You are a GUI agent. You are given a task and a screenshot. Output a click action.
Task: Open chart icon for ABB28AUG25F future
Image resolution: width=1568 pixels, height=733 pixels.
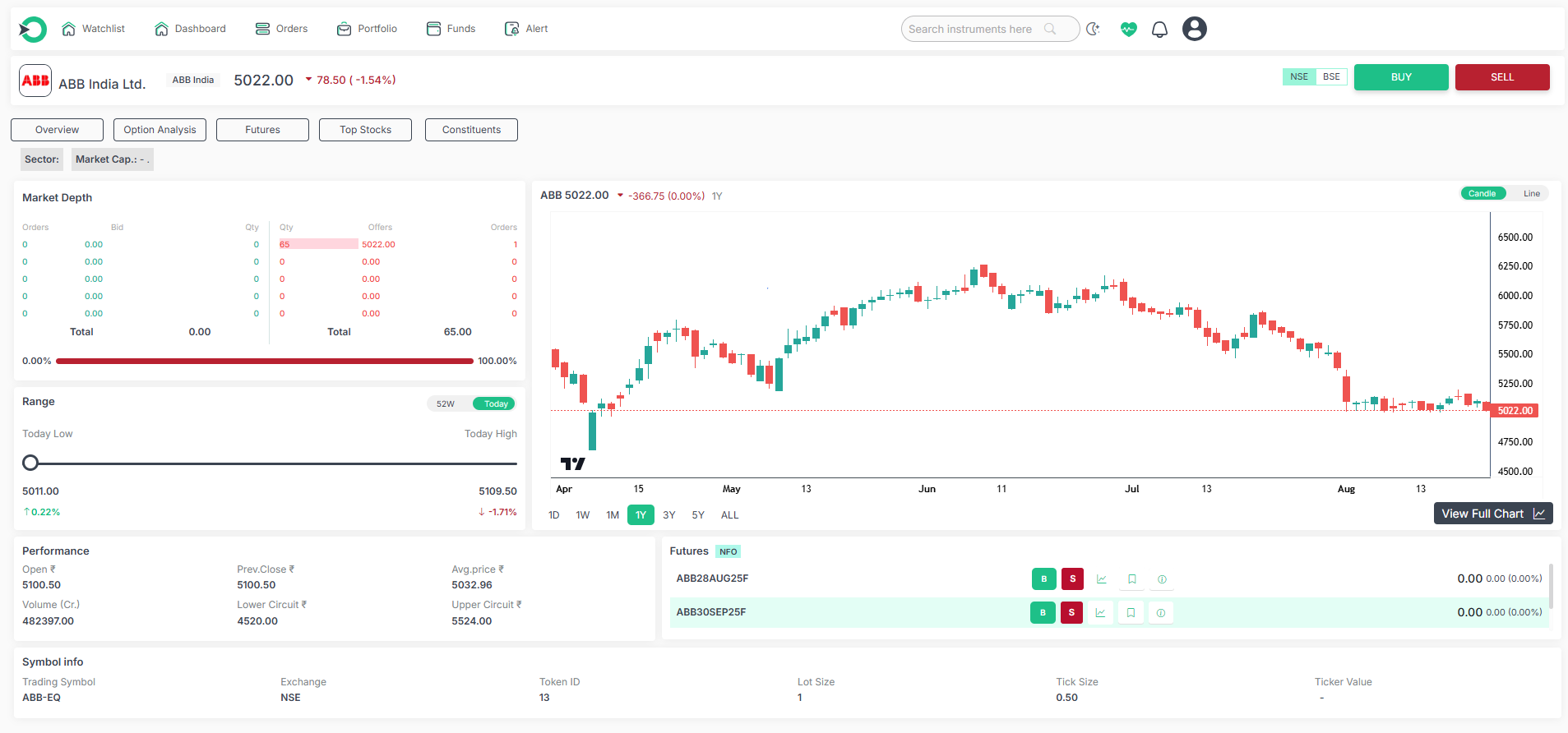(1101, 579)
